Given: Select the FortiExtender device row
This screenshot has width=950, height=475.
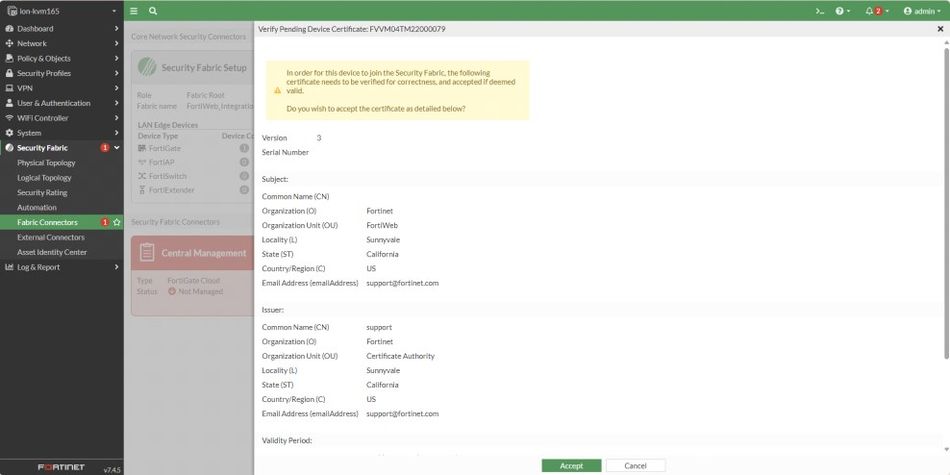Looking at the screenshot, I should pos(194,190).
